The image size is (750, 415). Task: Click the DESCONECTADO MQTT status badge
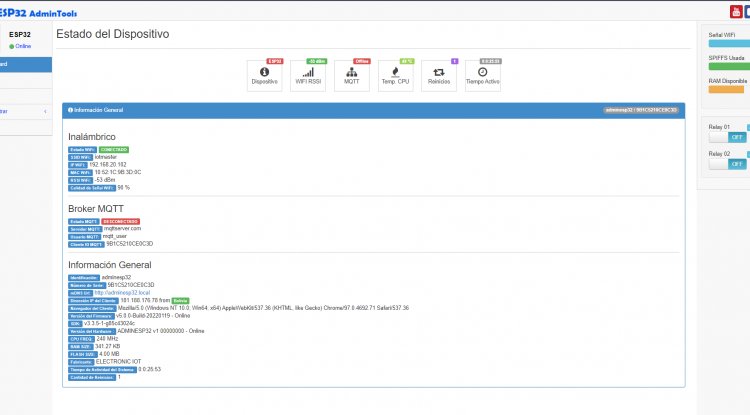coord(120,220)
